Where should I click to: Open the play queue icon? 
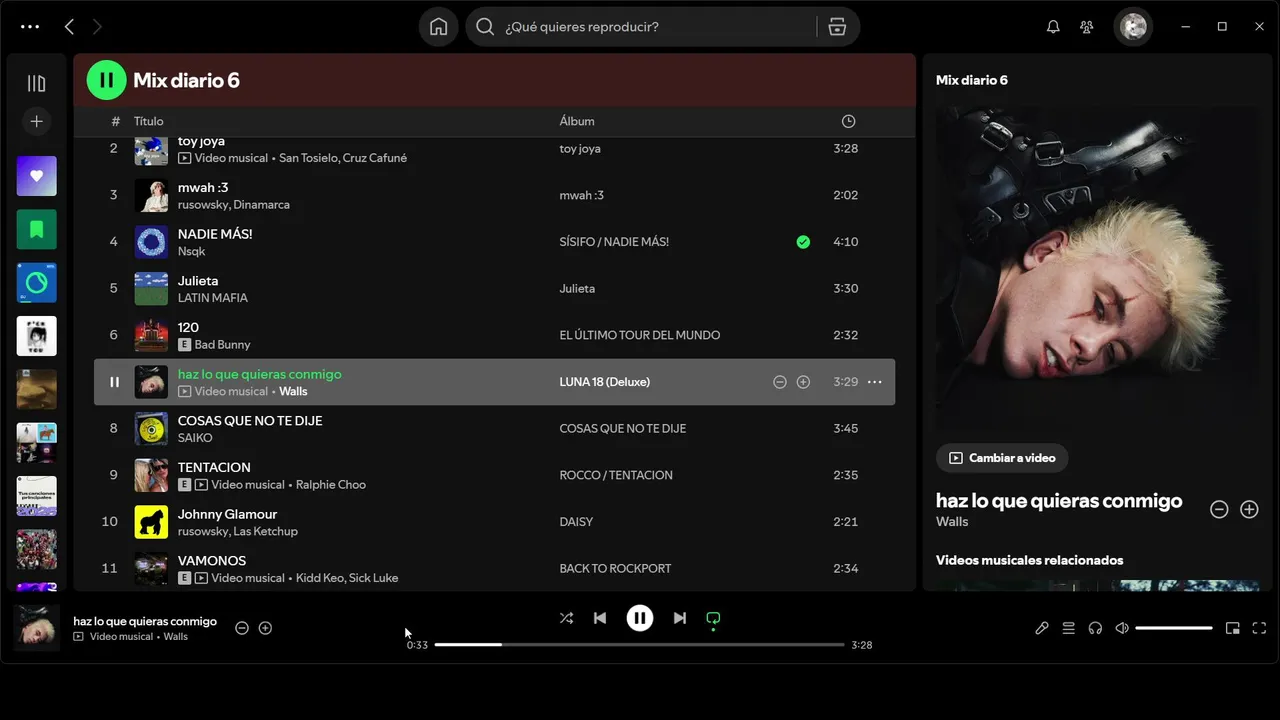[1068, 628]
